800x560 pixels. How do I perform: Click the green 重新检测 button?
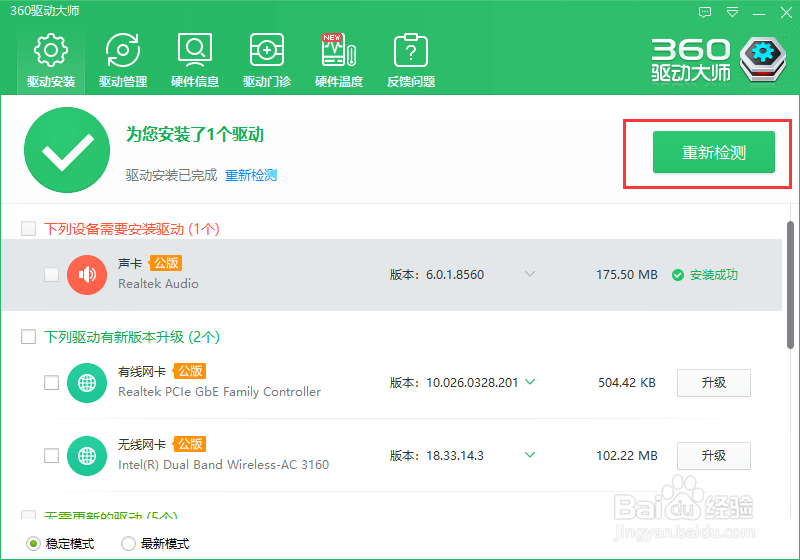tap(714, 152)
